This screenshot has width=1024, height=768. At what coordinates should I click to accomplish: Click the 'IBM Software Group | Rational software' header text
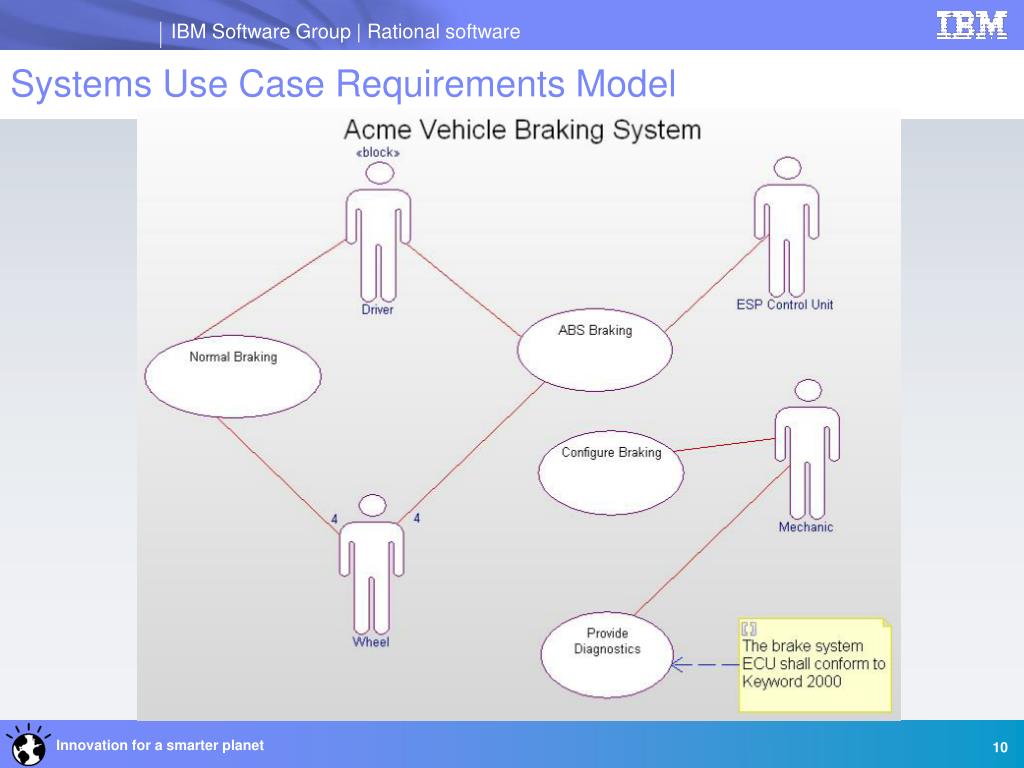[345, 31]
